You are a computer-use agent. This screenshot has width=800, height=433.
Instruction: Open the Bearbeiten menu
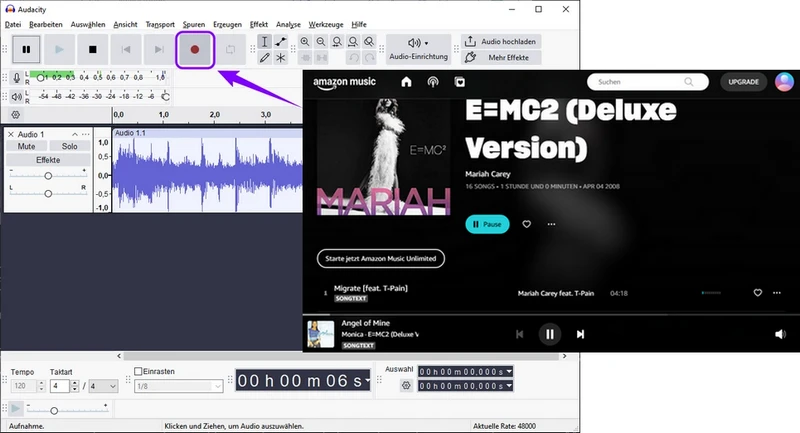pos(46,24)
